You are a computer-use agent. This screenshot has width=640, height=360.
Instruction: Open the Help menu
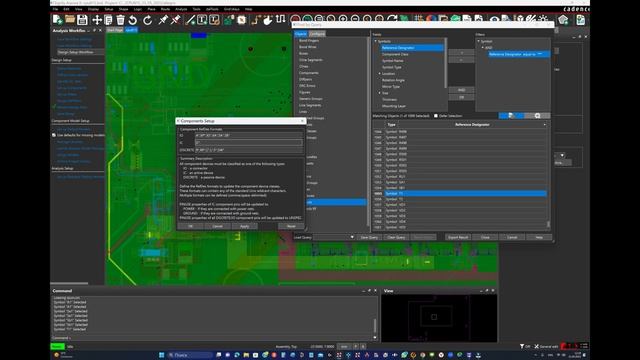tap(248, 9)
